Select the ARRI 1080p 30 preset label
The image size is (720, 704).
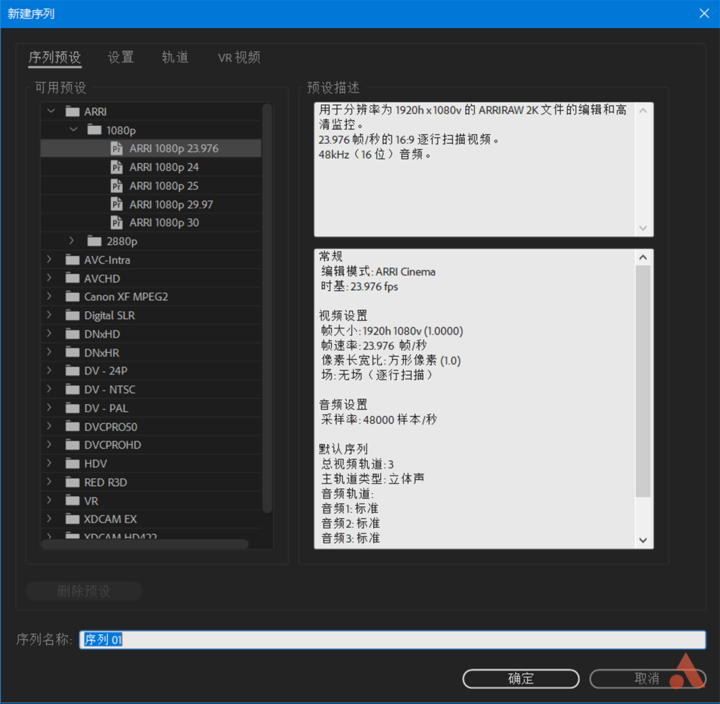pos(164,223)
